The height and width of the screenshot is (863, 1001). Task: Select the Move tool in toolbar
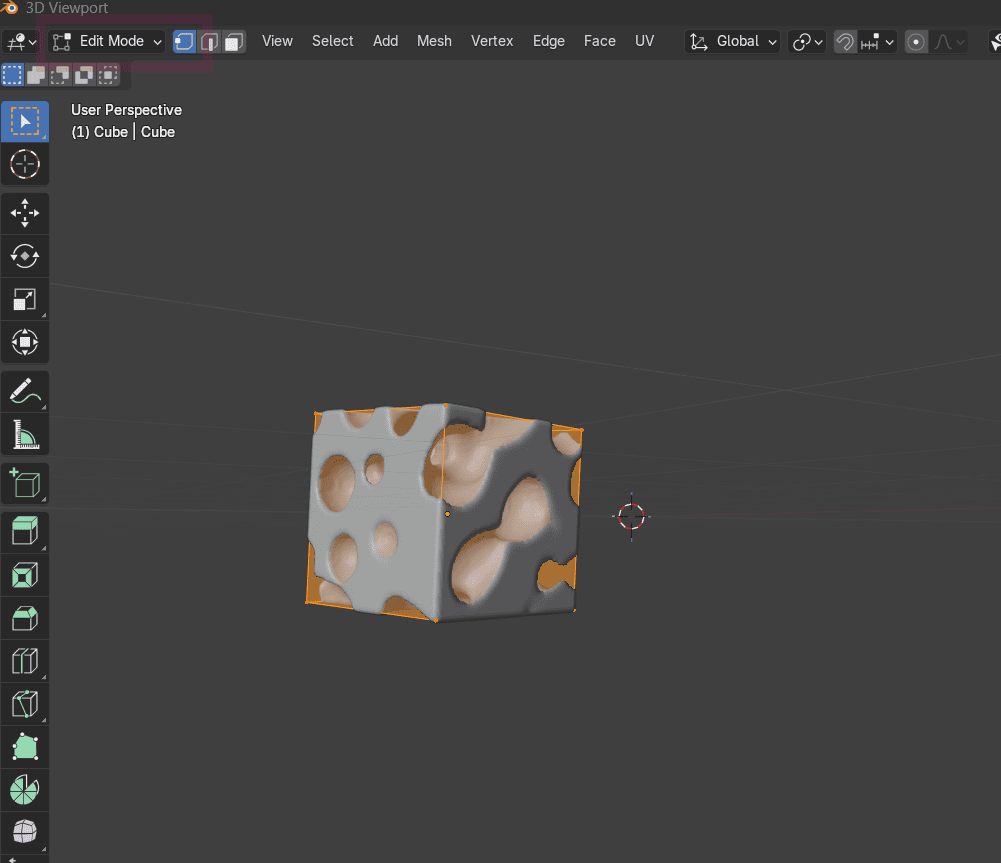[x=25, y=213]
